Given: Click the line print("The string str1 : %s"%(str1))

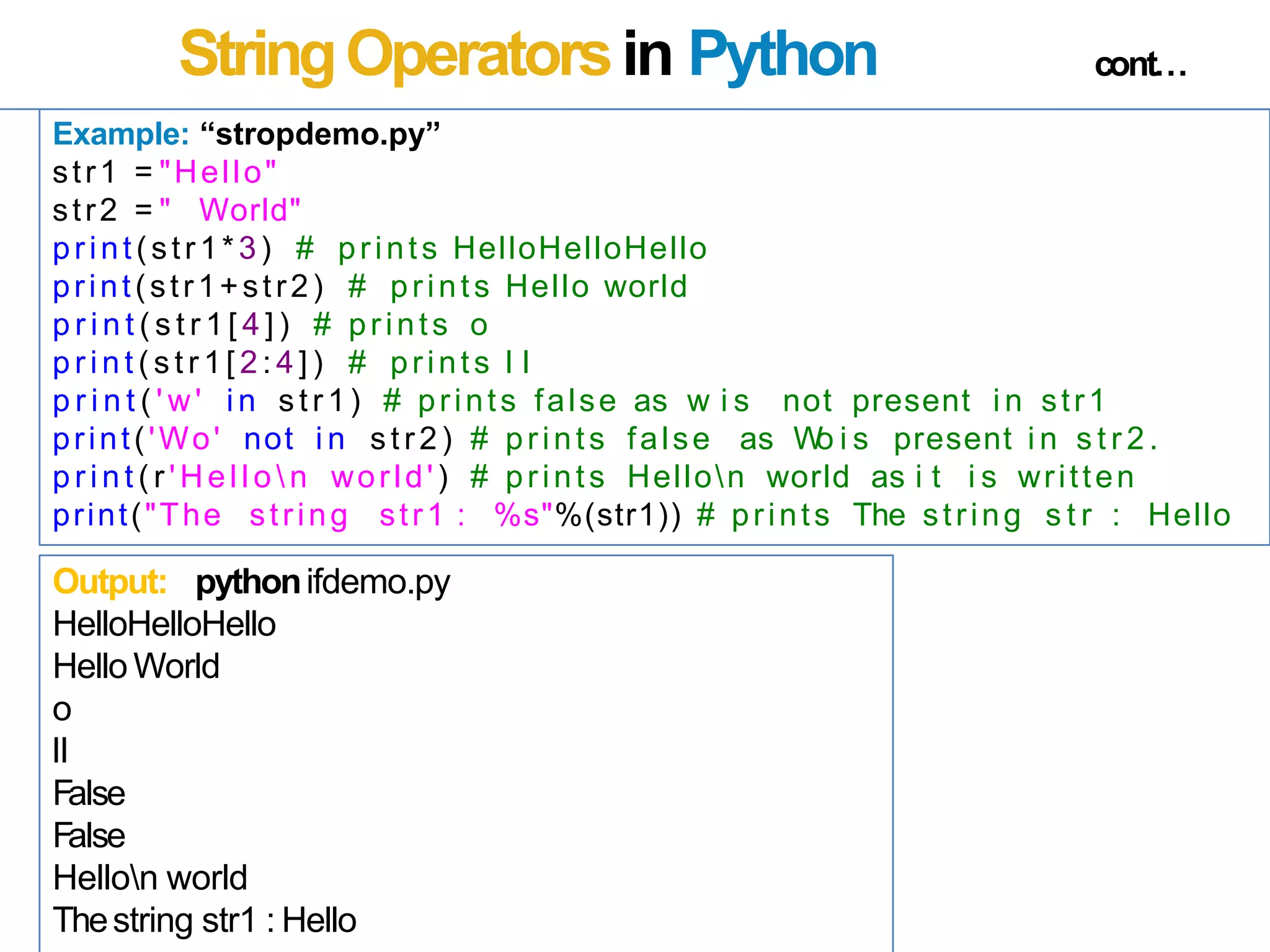Looking at the screenshot, I should tap(642, 516).
